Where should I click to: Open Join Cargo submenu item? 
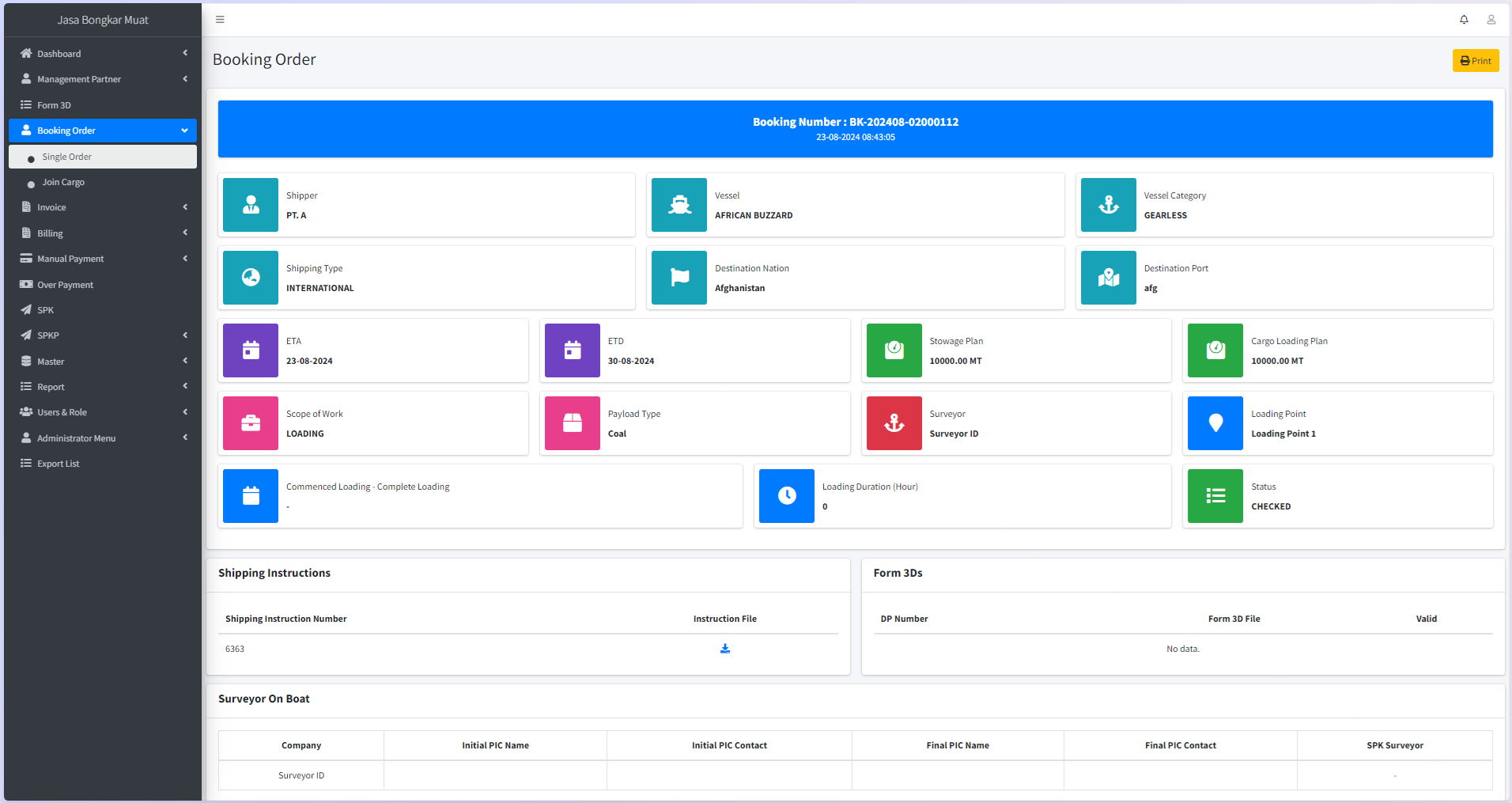coord(63,182)
